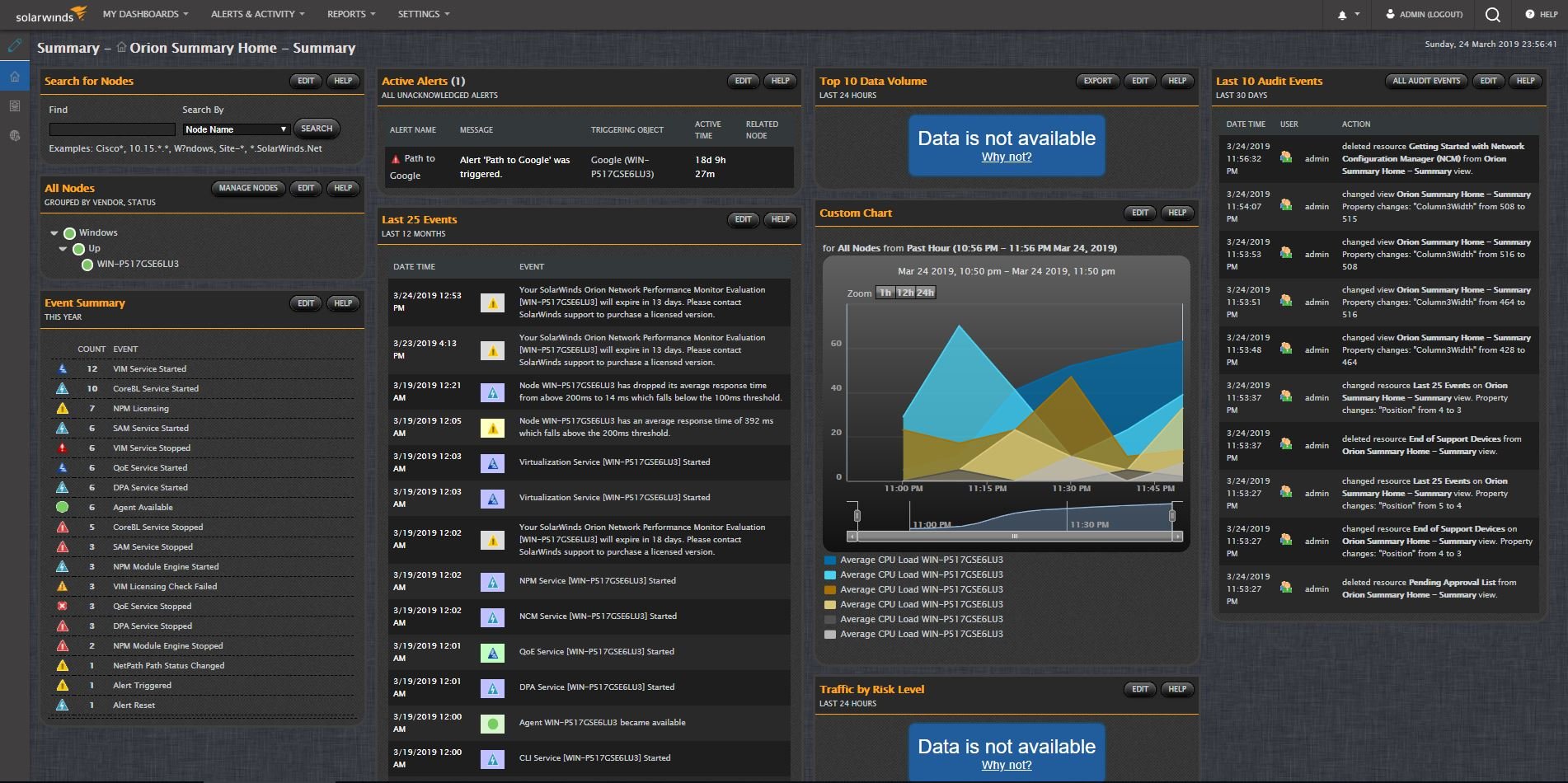
Task: Click the Find nodes input field
Action: click(x=112, y=129)
